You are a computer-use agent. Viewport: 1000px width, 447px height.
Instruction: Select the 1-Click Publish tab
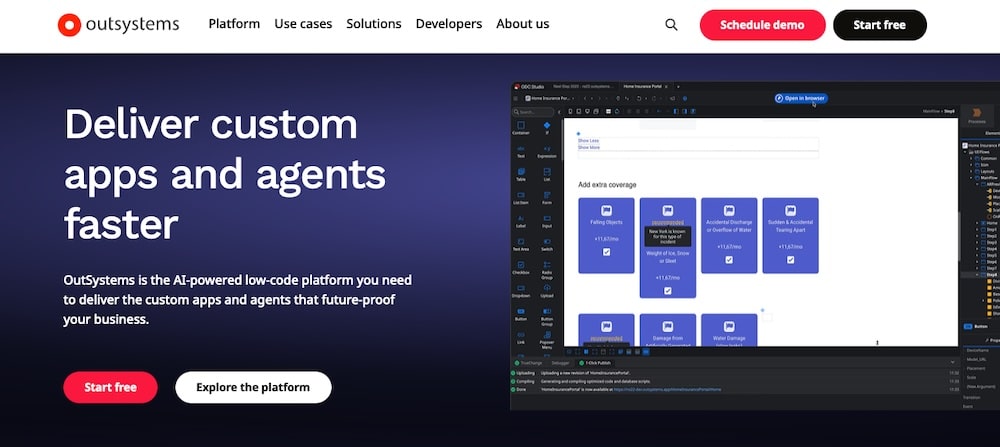(x=594, y=362)
